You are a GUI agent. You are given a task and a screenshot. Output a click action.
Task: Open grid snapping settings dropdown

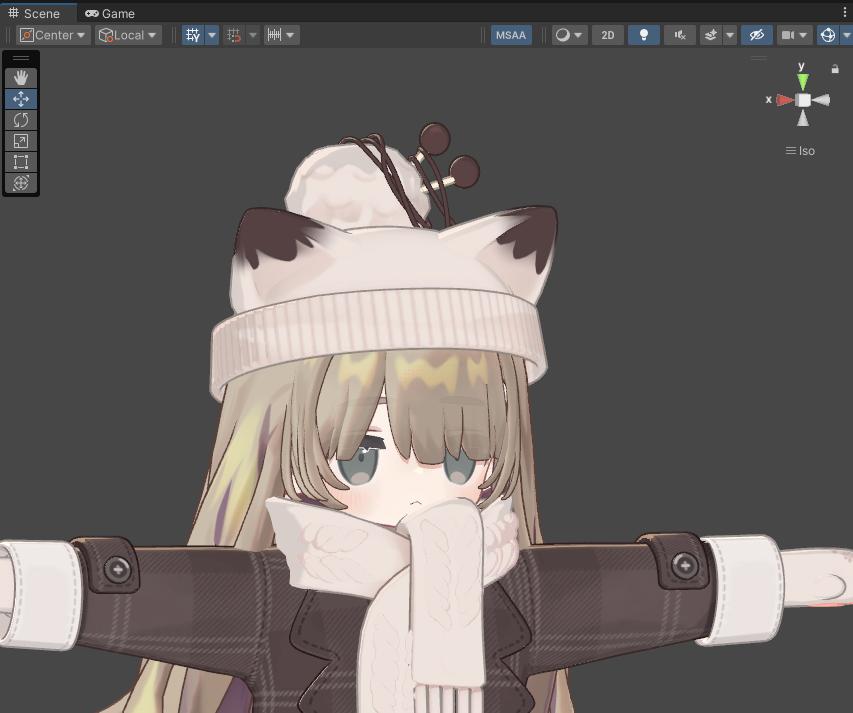click(x=253, y=35)
